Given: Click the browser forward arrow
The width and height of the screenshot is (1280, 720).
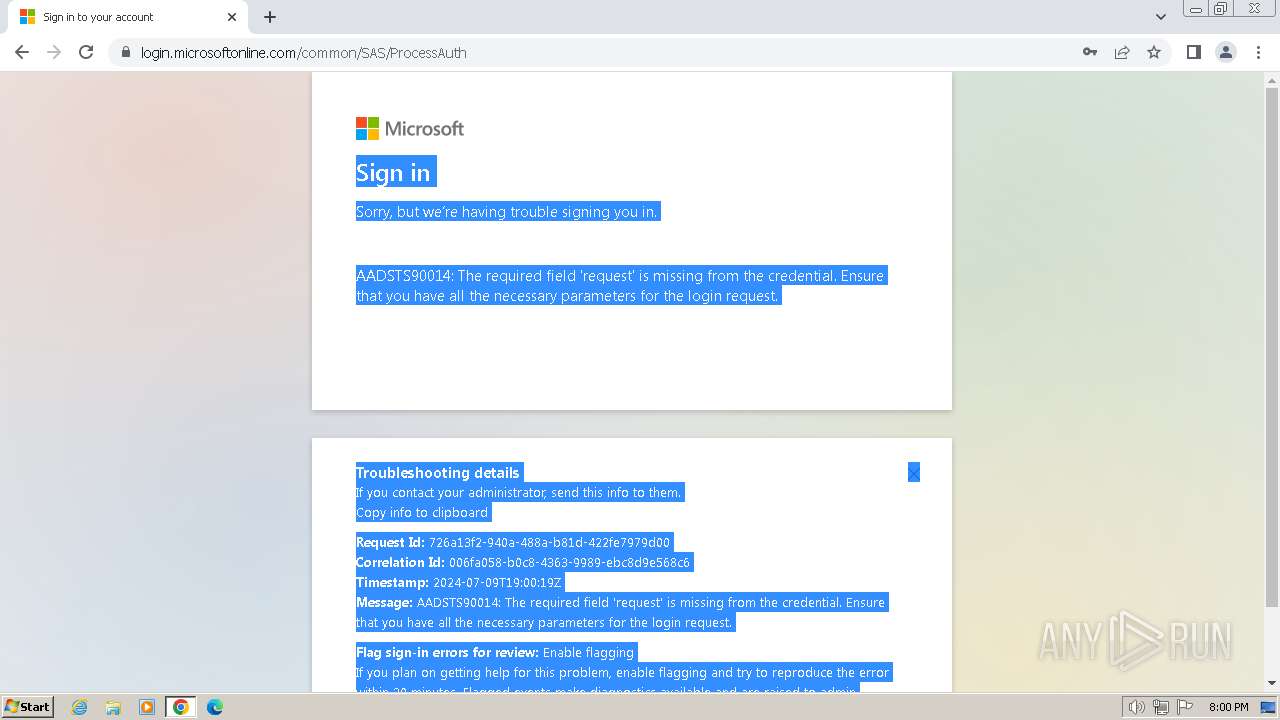Looking at the screenshot, I should 54,52.
